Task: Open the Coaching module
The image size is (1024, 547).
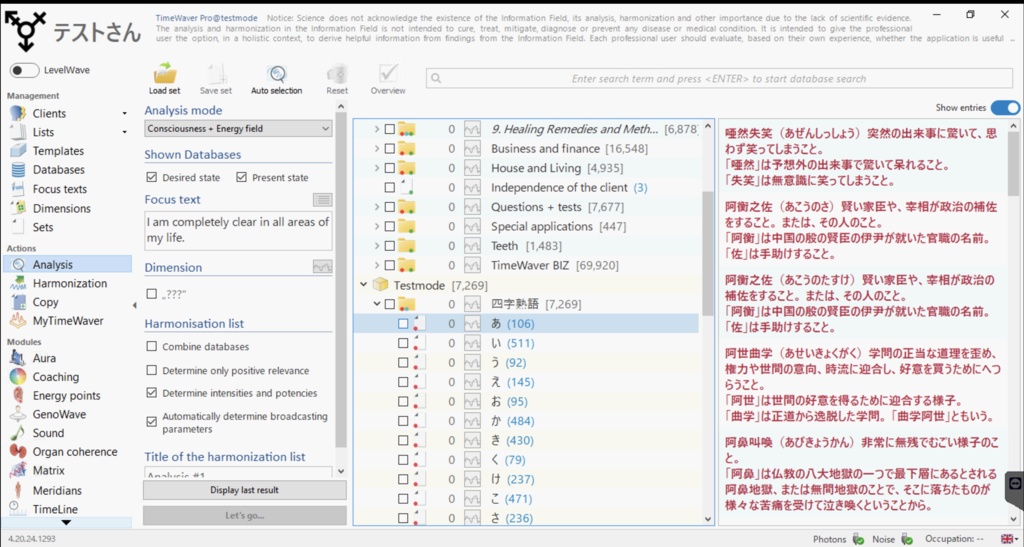Action: (56, 377)
